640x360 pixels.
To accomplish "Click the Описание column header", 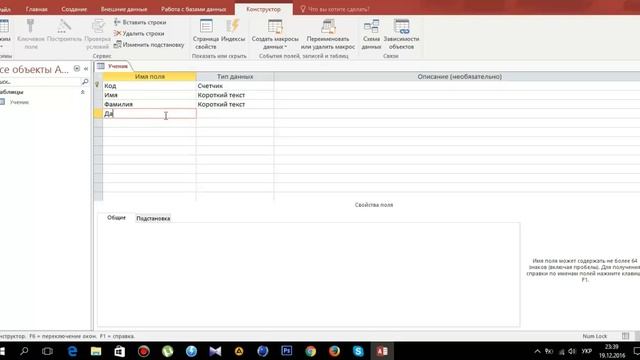I will [459, 76].
